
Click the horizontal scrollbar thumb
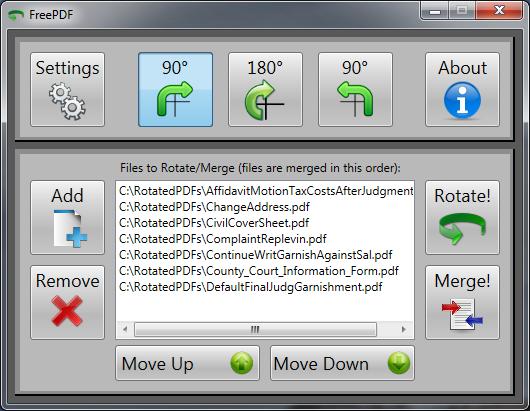click(x=255, y=329)
